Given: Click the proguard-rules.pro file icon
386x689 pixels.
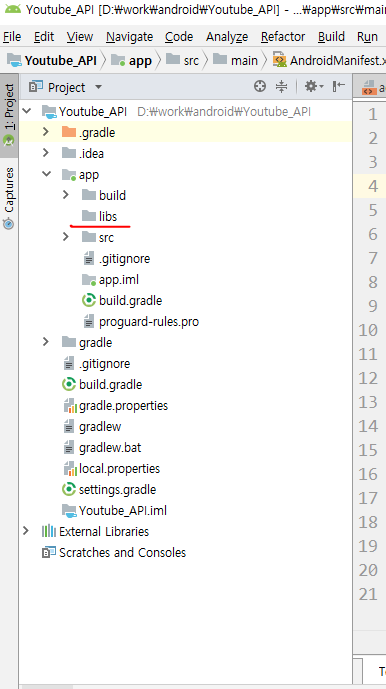Looking at the screenshot, I should coord(89,322).
